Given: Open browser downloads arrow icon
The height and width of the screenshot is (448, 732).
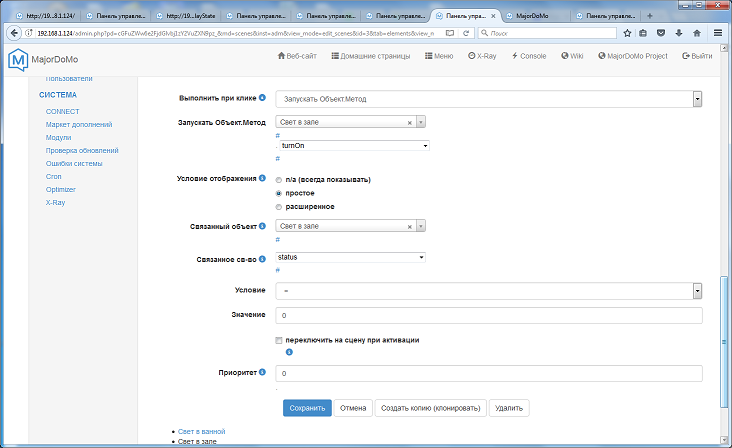Looking at the screenshot, I should click(679, 33).
